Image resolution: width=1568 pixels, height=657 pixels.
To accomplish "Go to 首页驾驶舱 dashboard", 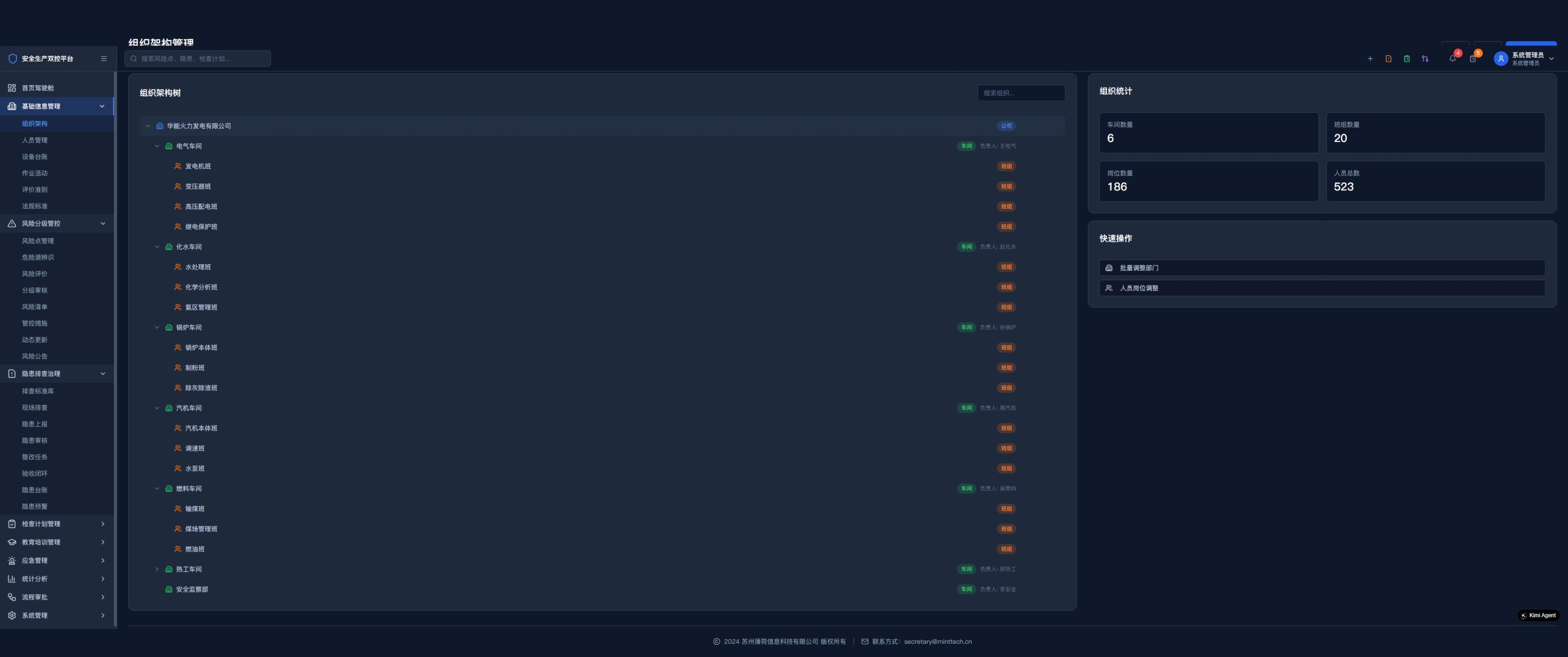I will point(38,89).
